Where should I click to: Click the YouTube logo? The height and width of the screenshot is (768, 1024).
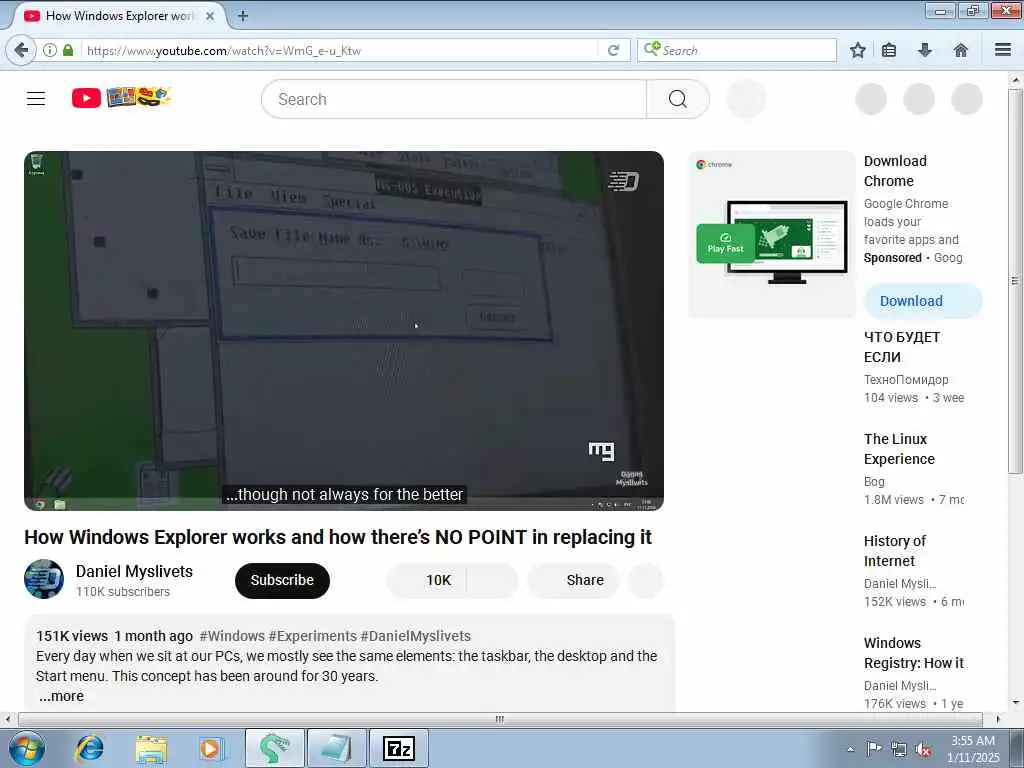tap(121, 98)
